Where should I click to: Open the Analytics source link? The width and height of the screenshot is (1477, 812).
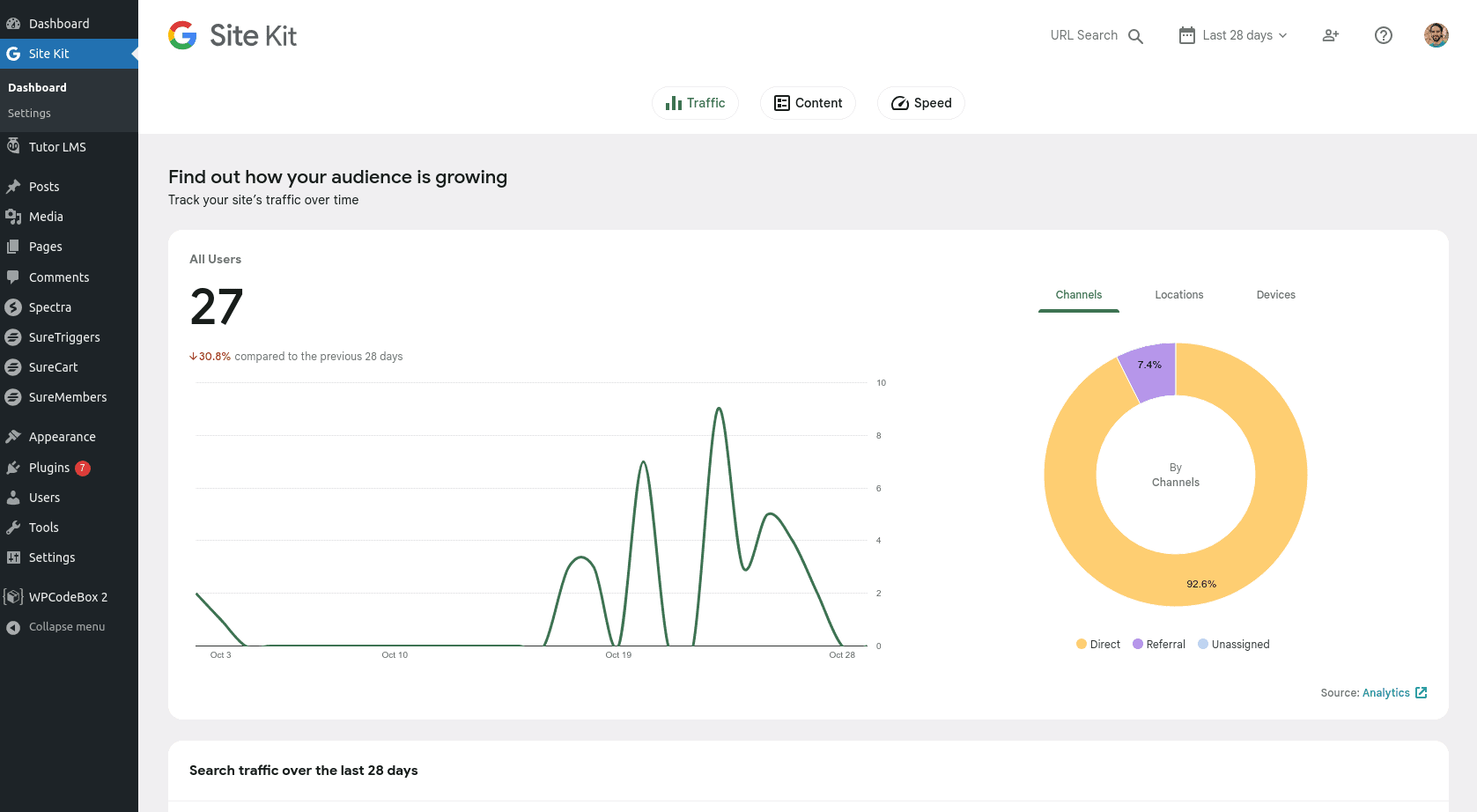[x=1385, y=692]
